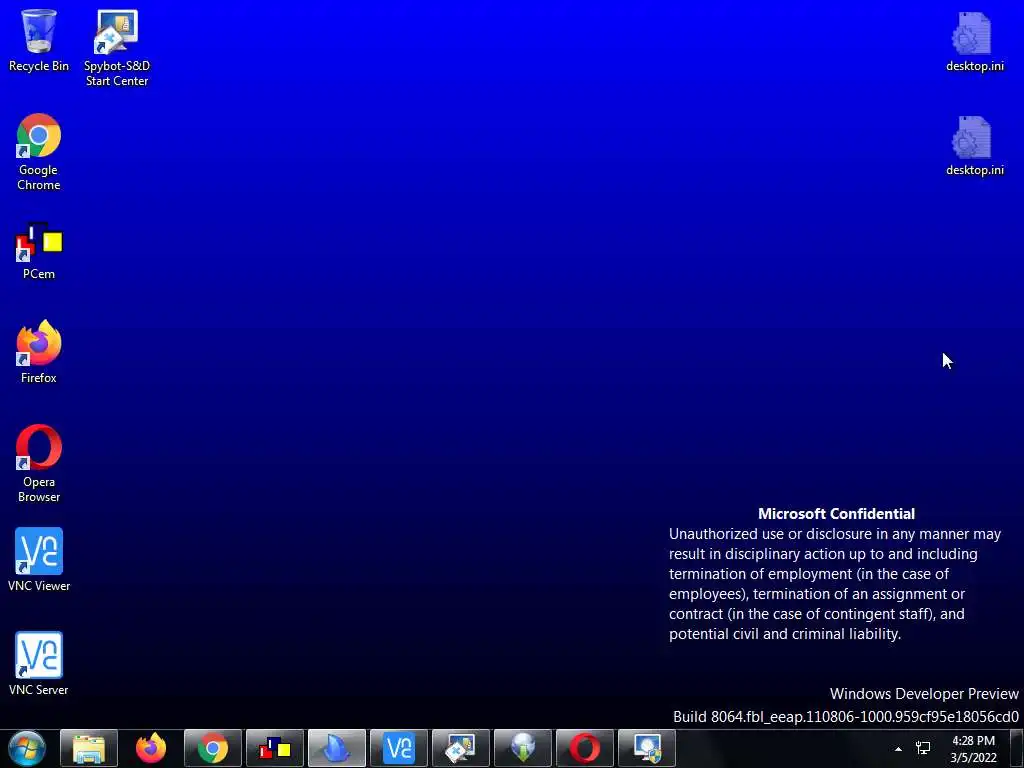Select the PCem desktop shortcut
Screen dimensions: 1024x768
click(x=39, y=251)
